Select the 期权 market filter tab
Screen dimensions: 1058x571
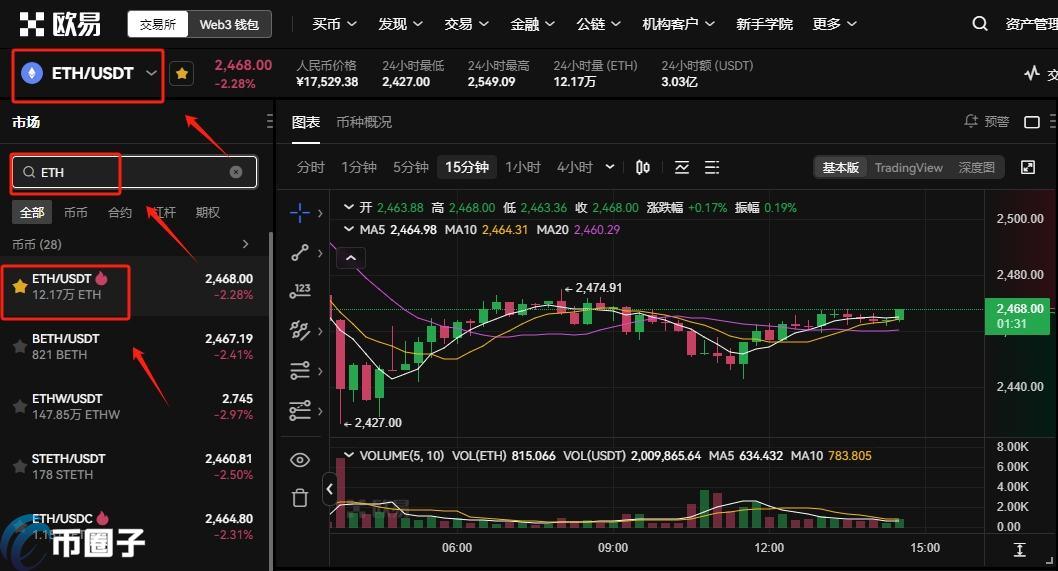click(208, 213)
